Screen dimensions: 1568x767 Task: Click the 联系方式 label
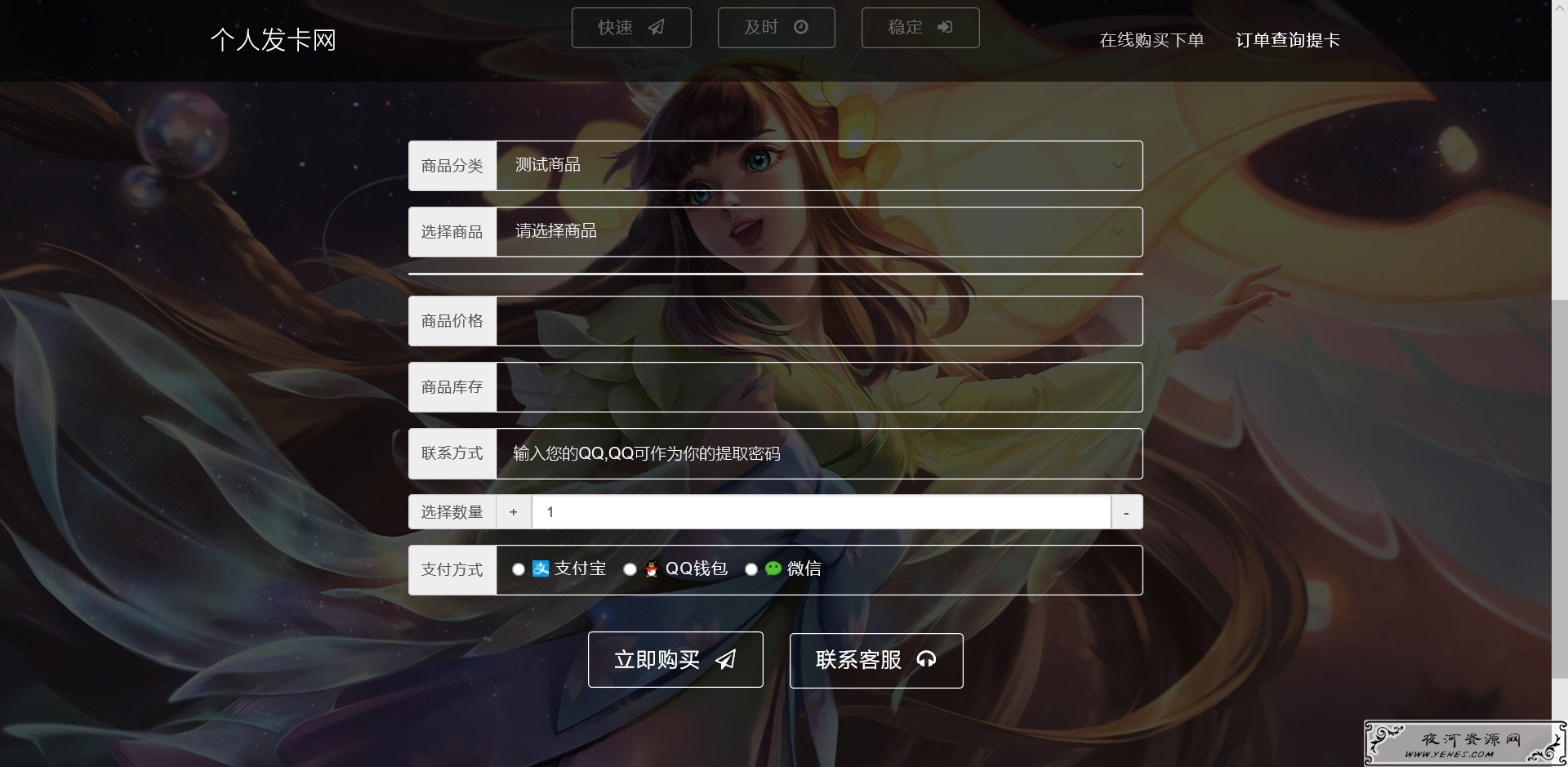[452, 453]
